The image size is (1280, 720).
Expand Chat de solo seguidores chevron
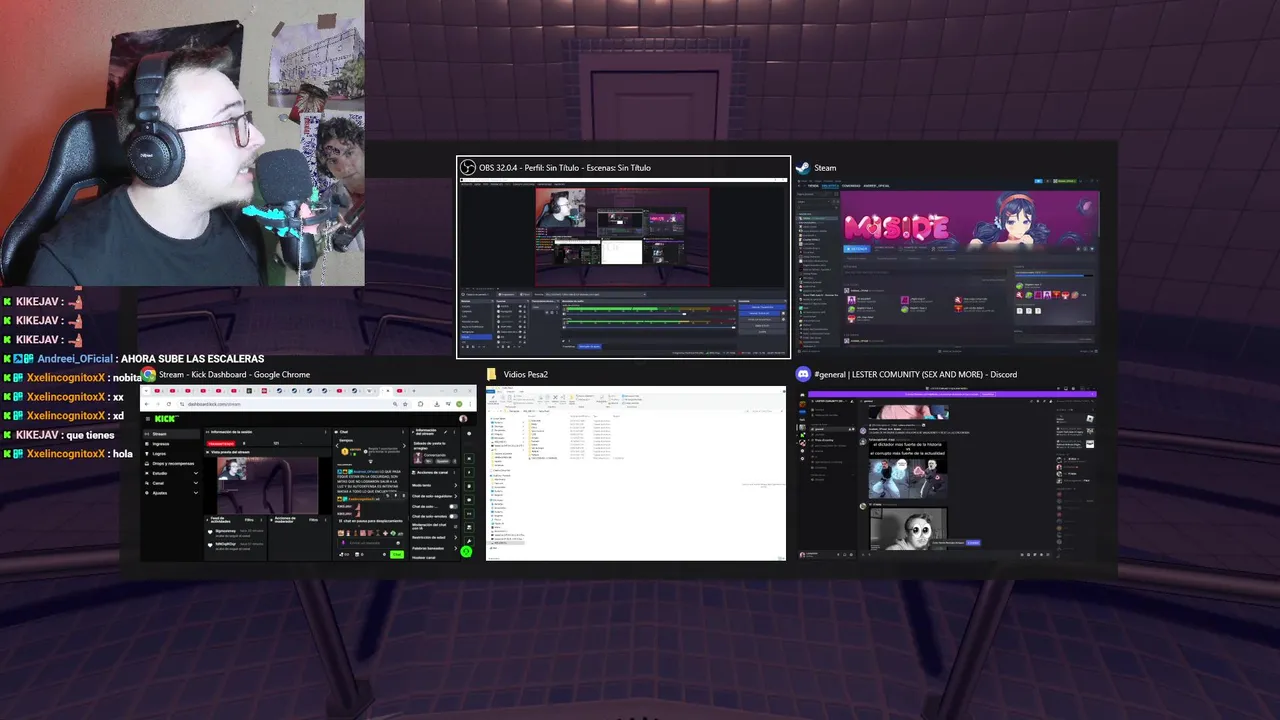pyautogui.click(x=455, y=496)
